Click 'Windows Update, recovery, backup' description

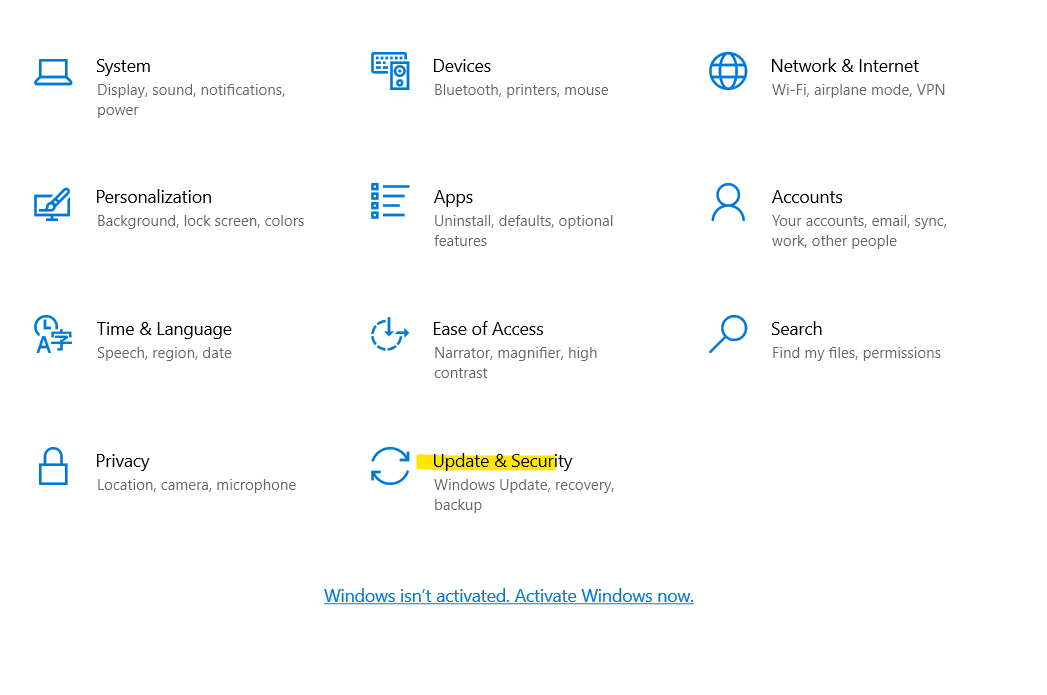[x=524, y=495]
